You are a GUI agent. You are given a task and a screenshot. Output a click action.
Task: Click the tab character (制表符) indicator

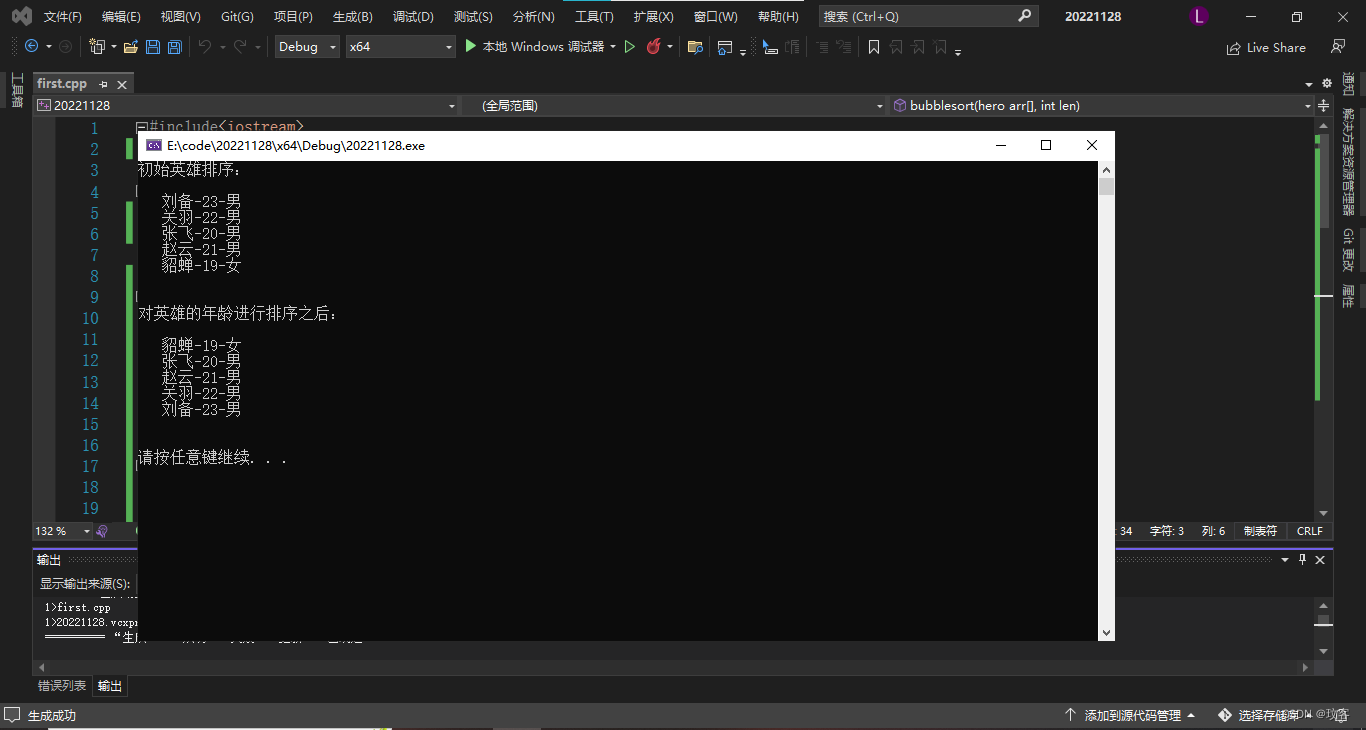1260,531
